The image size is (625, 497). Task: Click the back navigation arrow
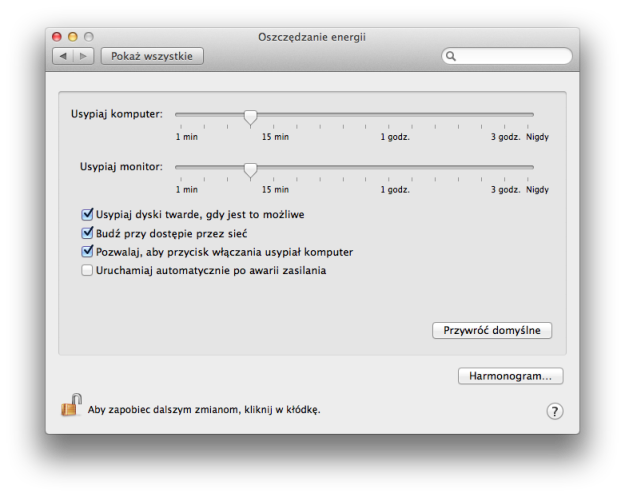[63, 56]
